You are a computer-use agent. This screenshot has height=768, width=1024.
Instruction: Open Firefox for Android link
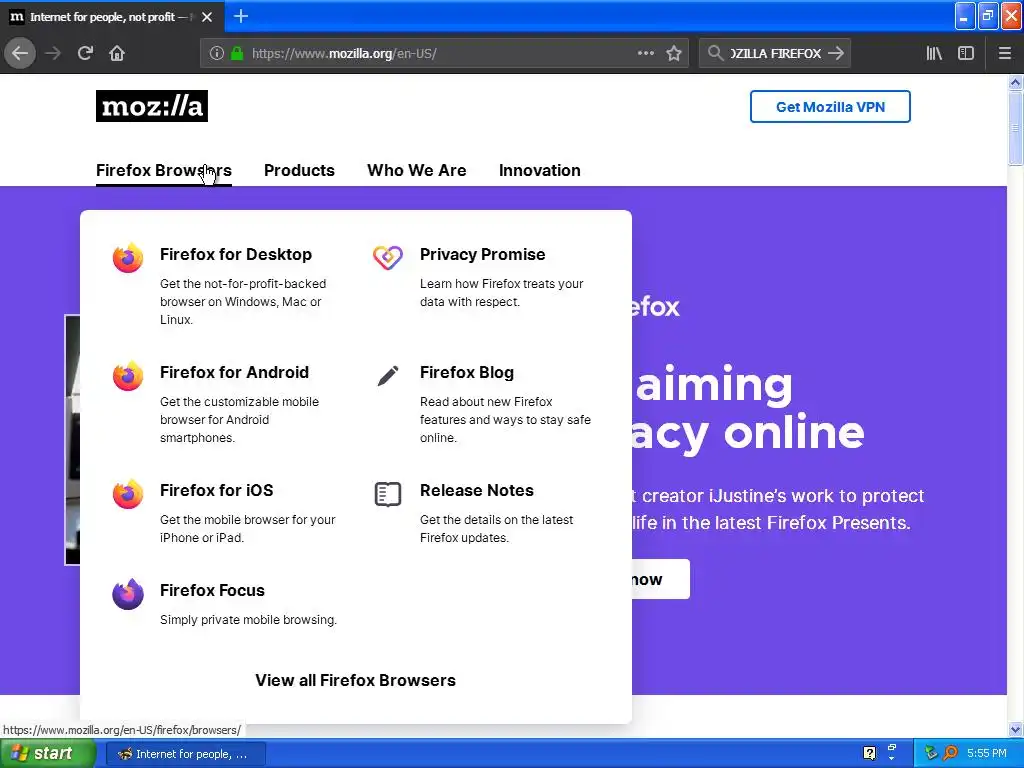234,372
